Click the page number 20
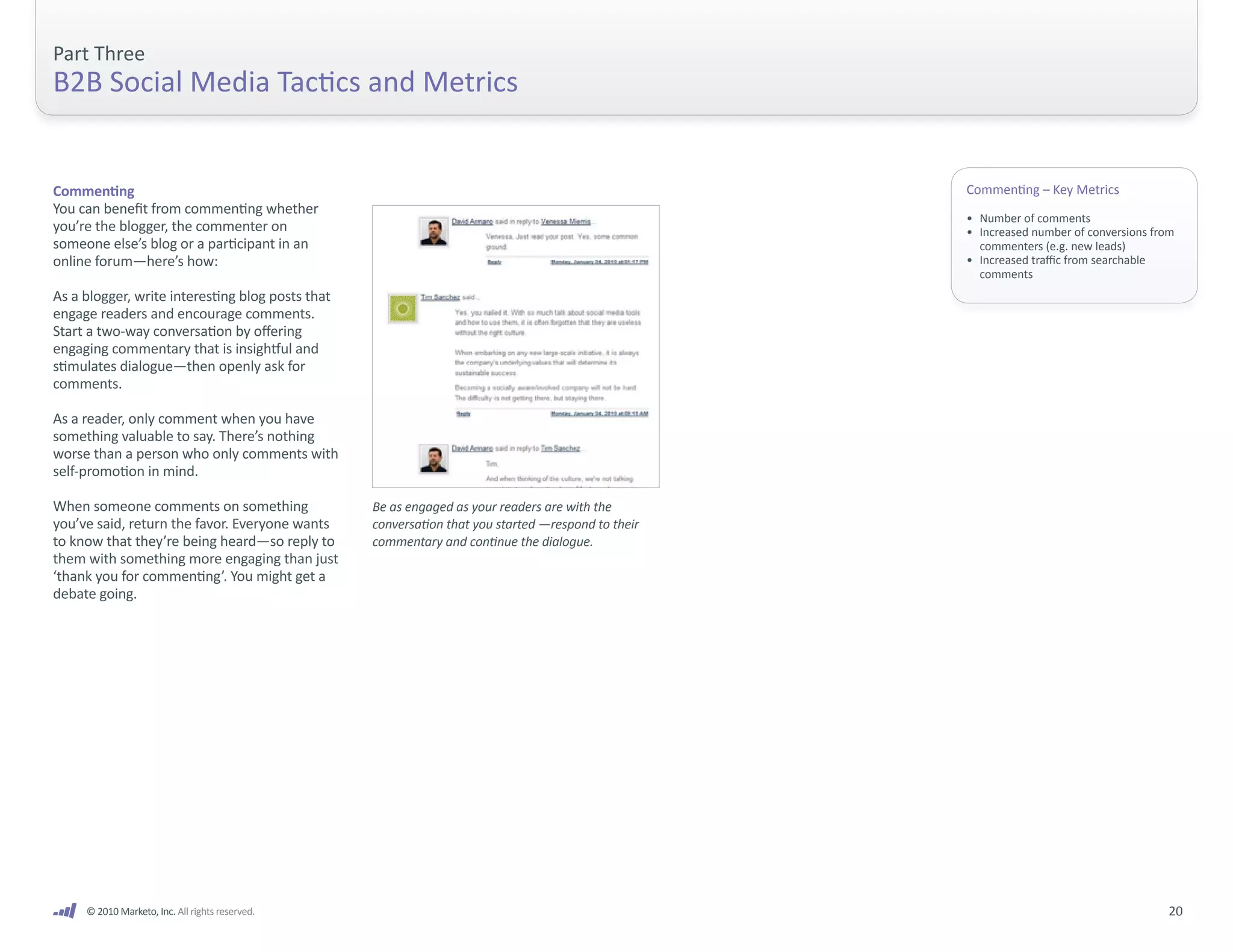Image resolution: width=1233 pixels, height=952 pixels. (x=1175, y=910)
